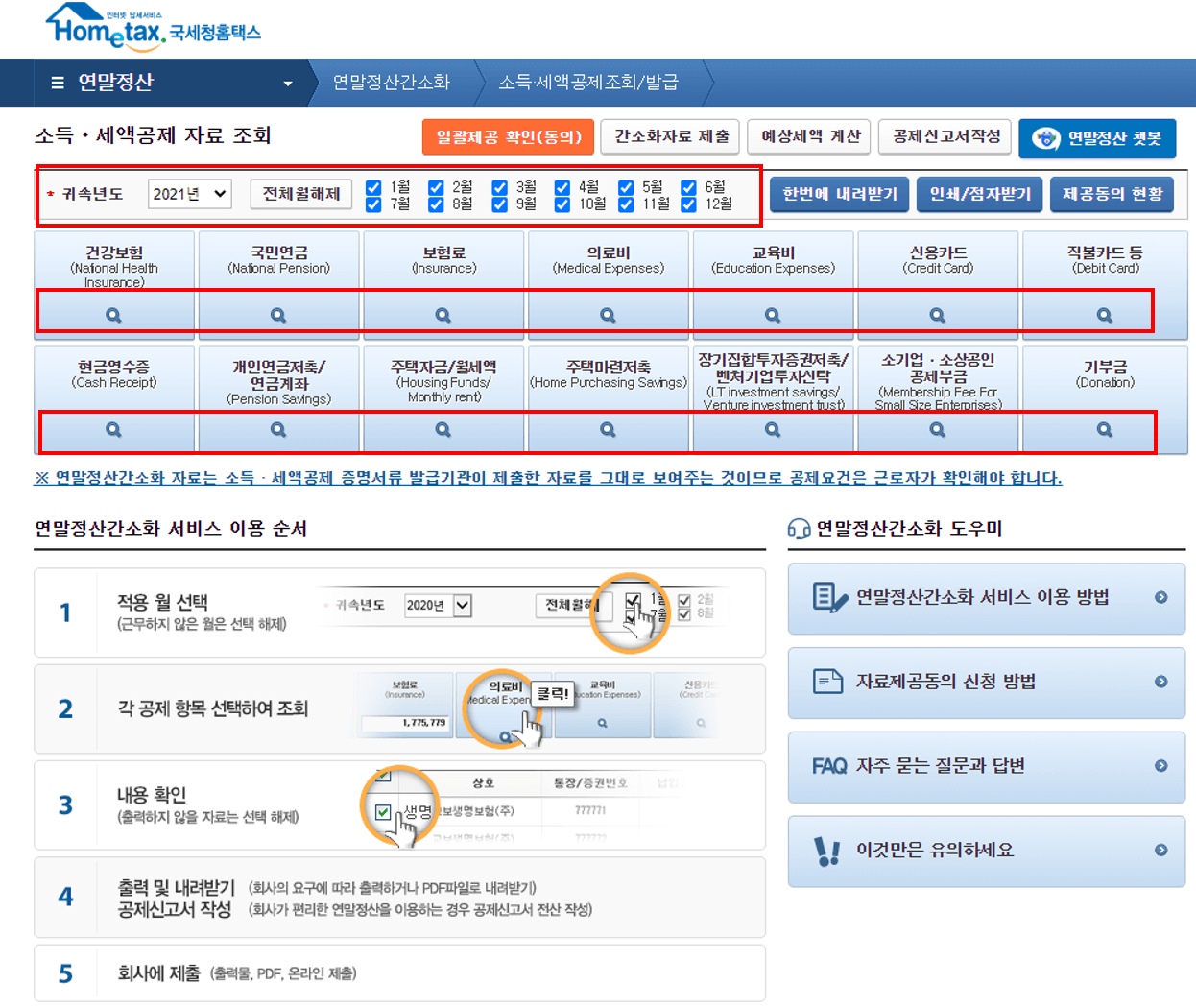Open the 국민연금 (National Pension) search
1196x1008 pixels.
pos(278,313)
